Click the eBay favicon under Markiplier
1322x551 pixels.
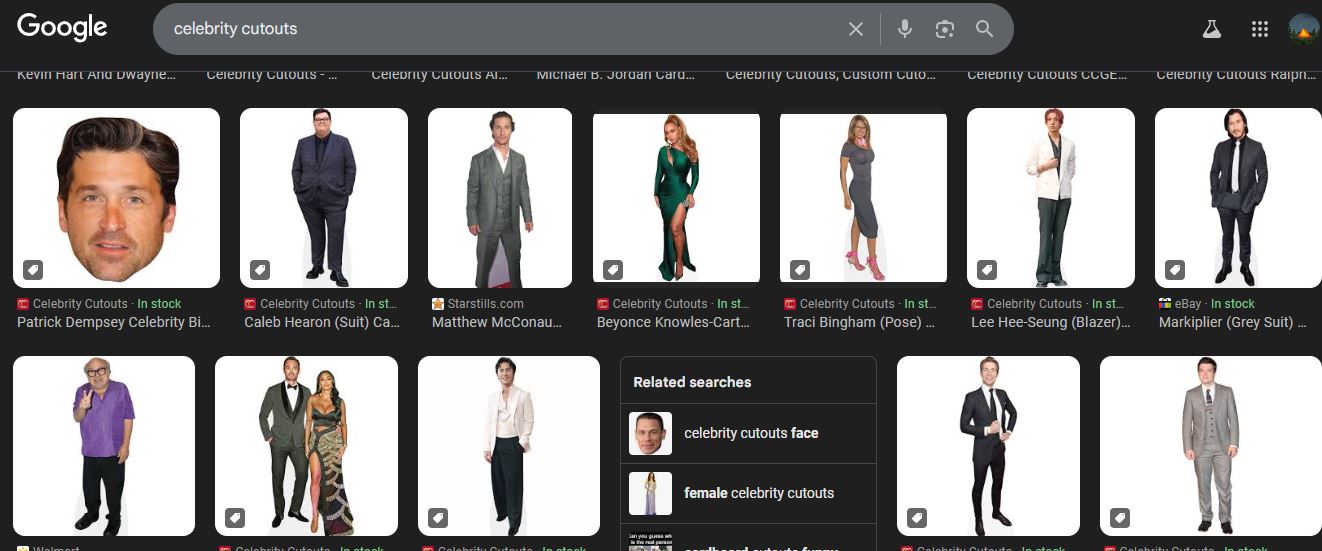click(1165, 304)
